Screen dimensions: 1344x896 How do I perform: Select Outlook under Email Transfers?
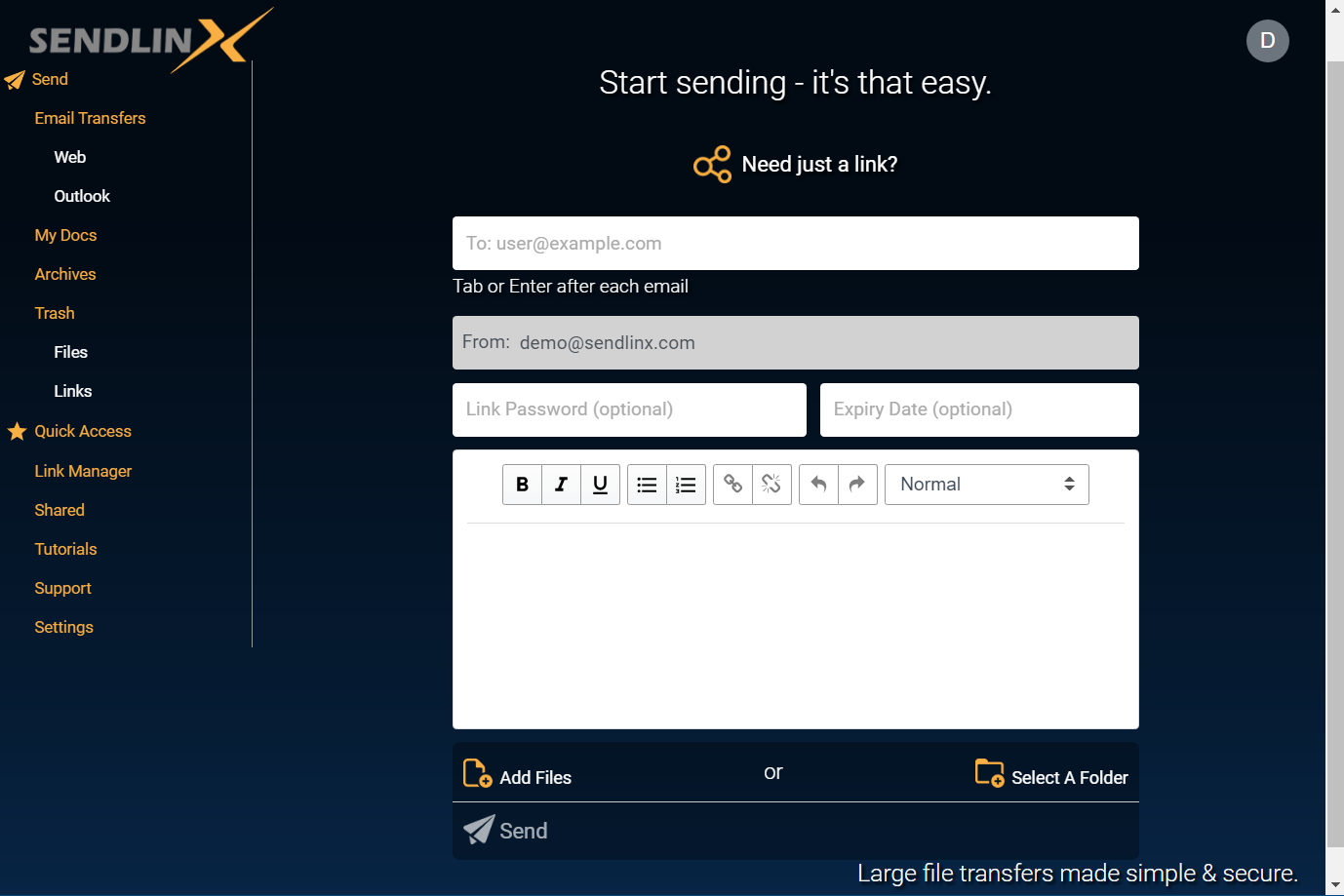[x=82, y=197]
